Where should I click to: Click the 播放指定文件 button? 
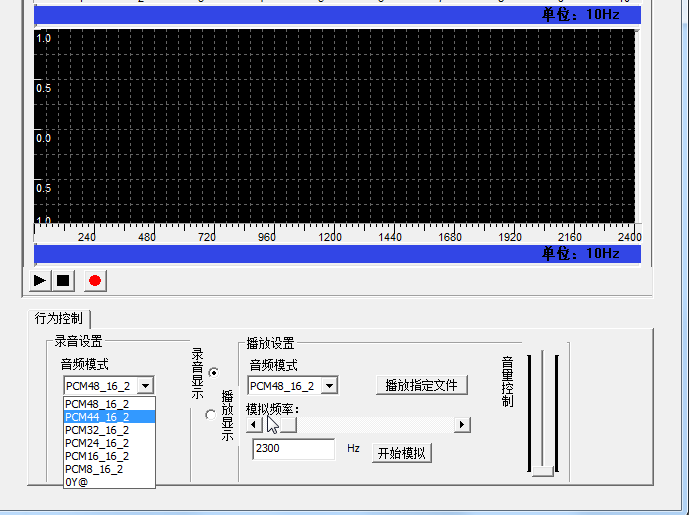(421, 385)
